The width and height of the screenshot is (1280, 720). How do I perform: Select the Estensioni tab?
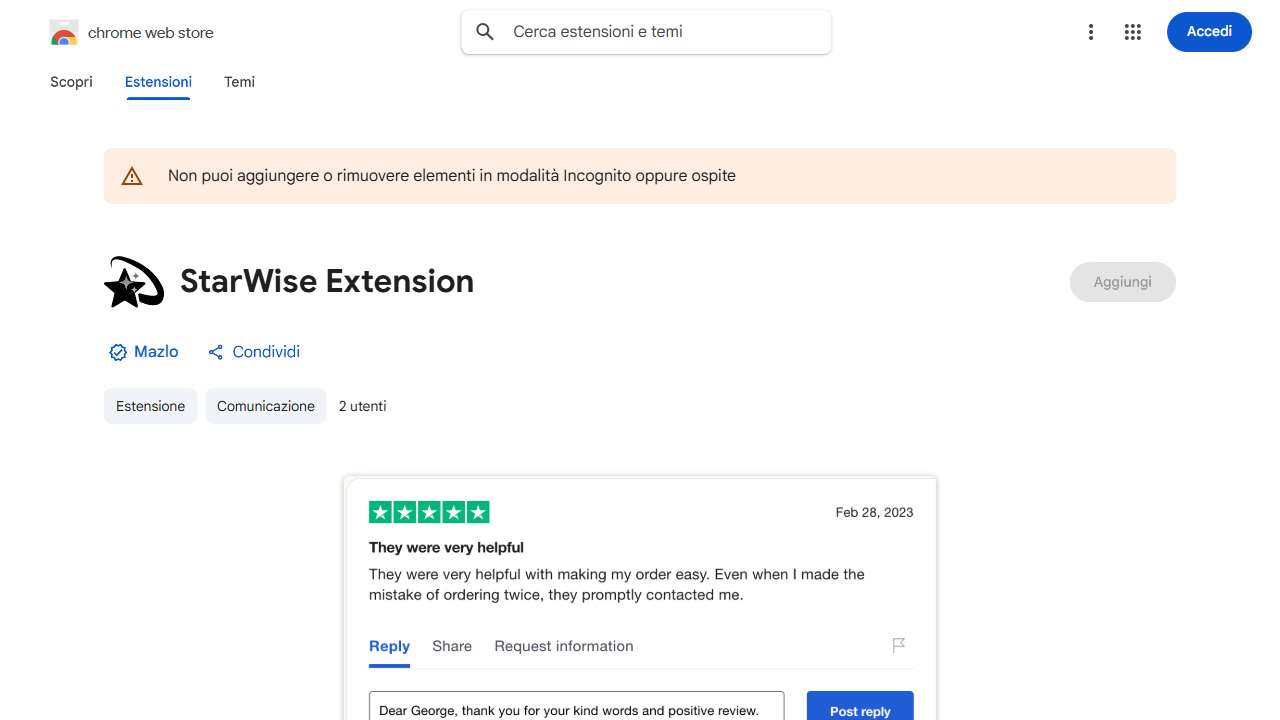pyautogui.click(x=158, y=82)
